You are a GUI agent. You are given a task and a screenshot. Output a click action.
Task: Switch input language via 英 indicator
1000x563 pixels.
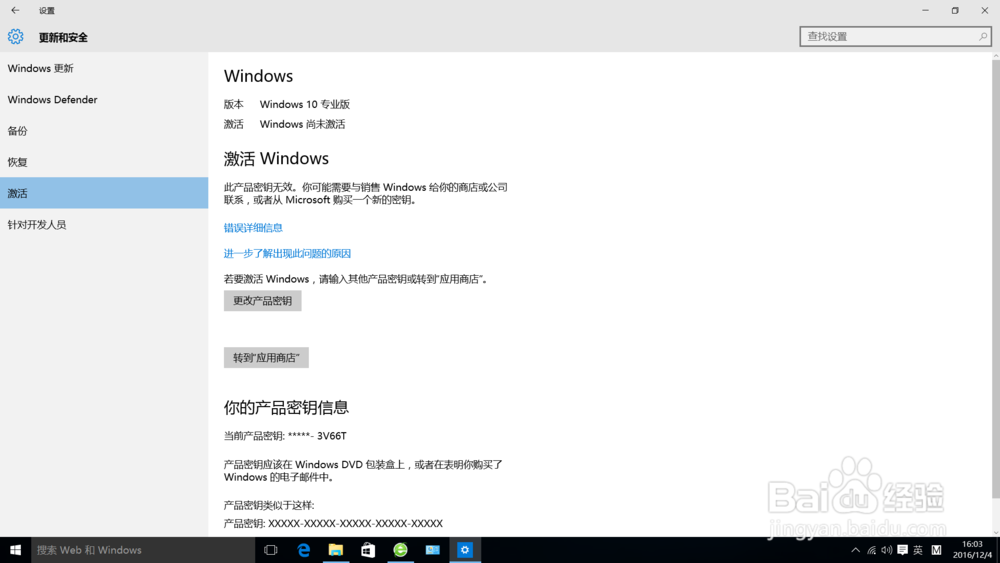tap(918, 550)
